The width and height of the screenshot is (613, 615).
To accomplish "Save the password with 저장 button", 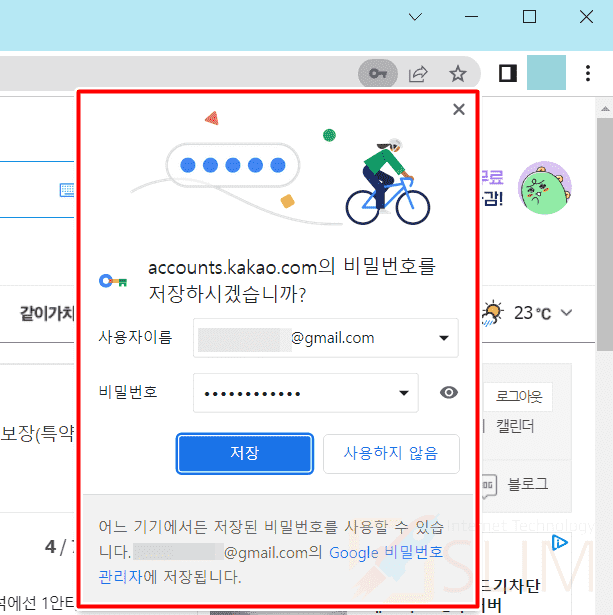I will point(245,453).
